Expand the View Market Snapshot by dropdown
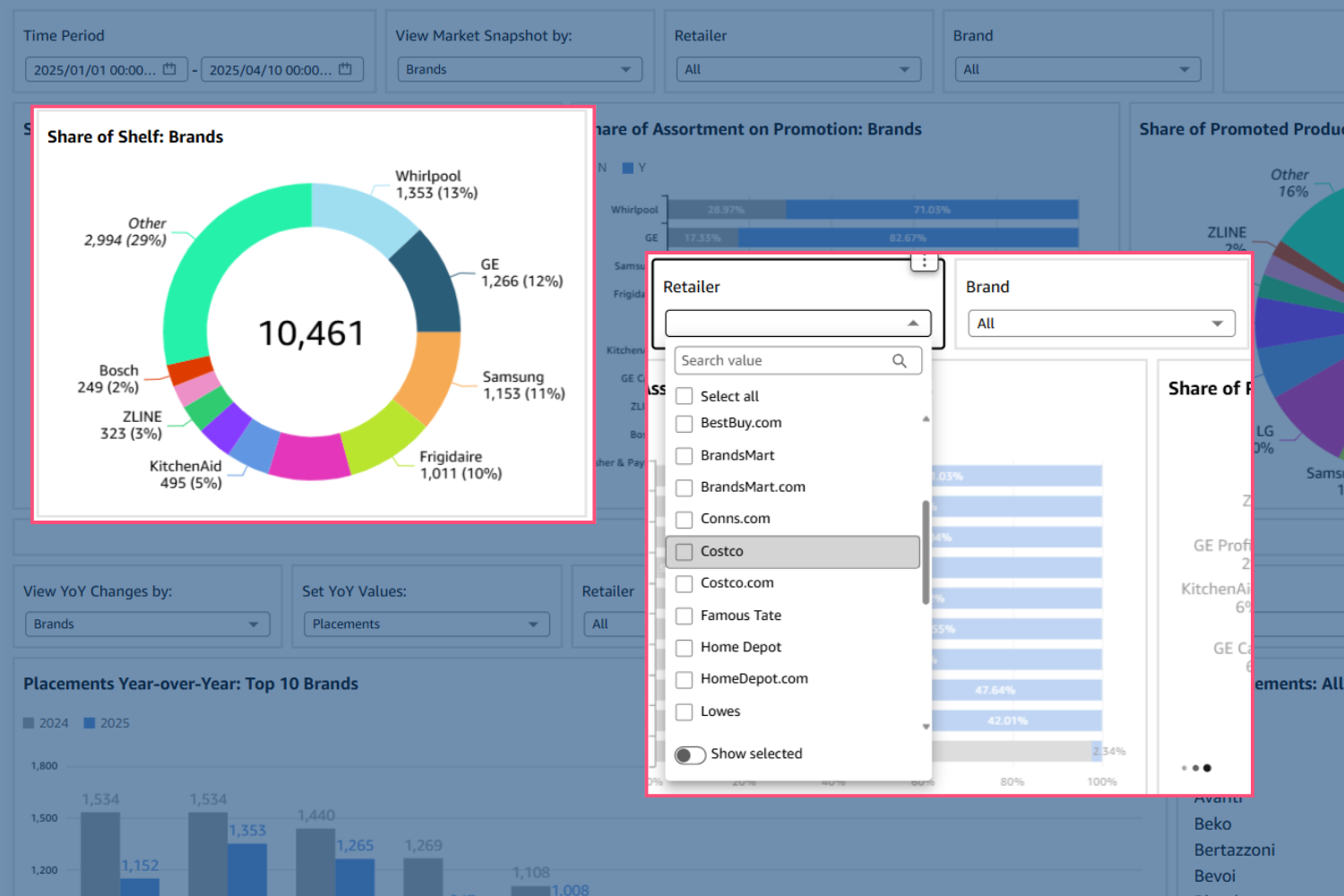 [x=520, y=69]
